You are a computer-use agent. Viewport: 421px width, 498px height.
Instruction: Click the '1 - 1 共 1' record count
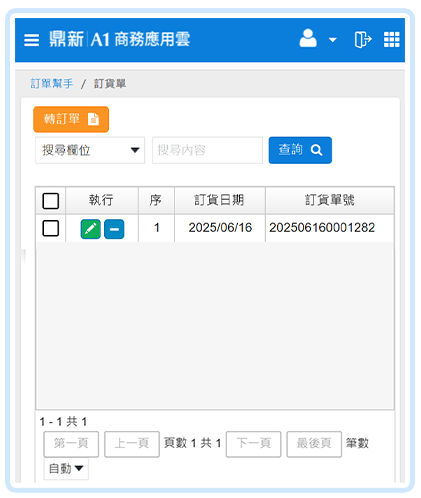point(63,422)
